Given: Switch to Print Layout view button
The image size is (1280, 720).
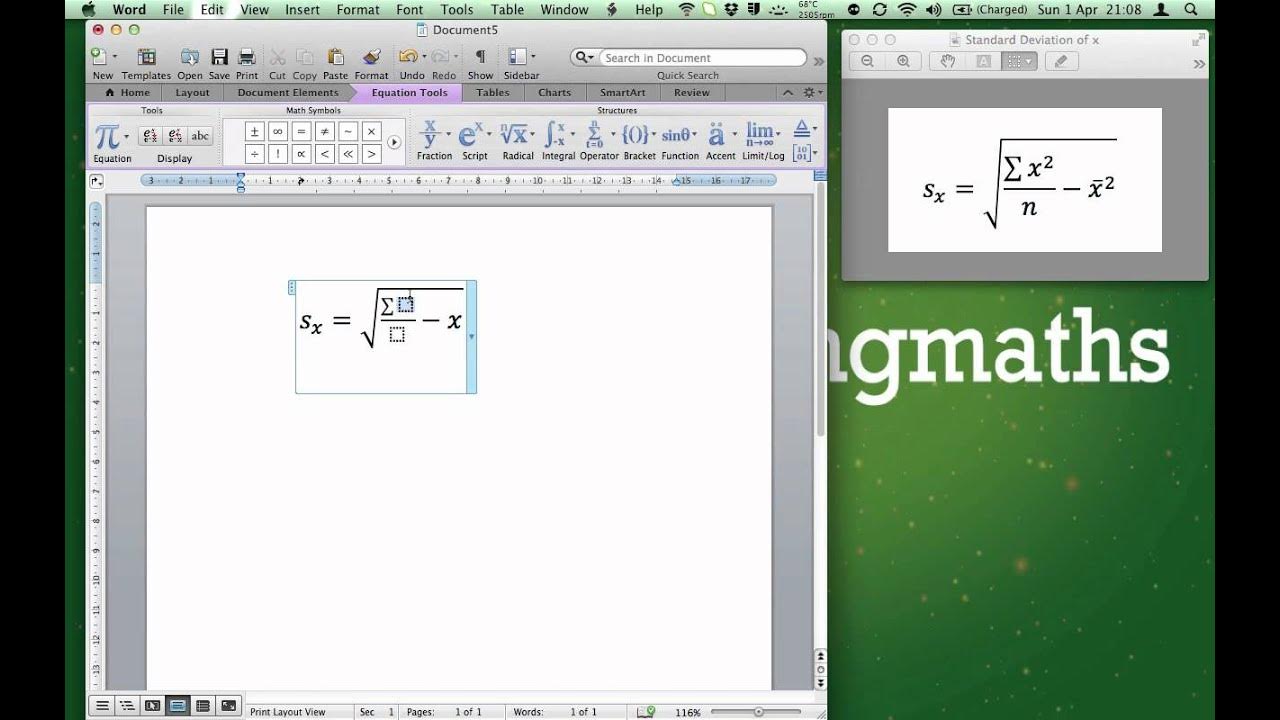Looking at the screenshot, I should click(x=177, y=705).
